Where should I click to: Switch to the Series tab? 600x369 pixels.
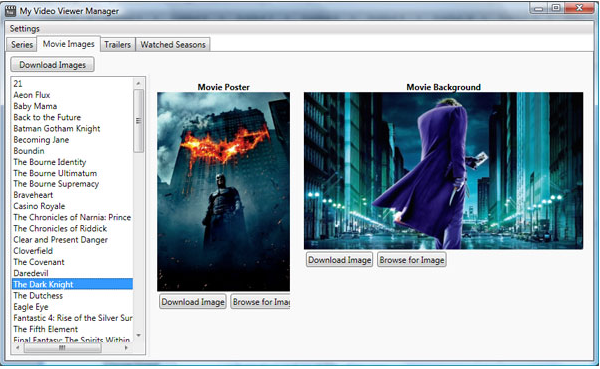coord(22,44)
